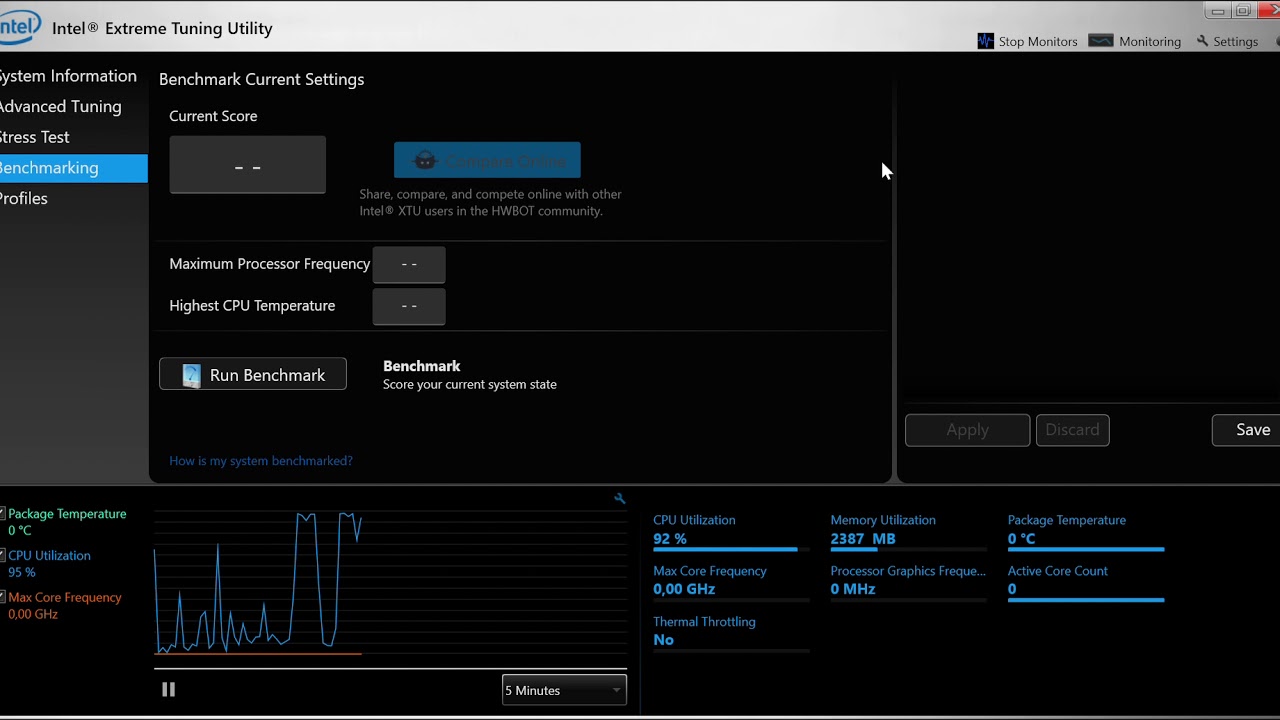Maximize the window
1280x720 pixels.
[x=1243, y=11]
